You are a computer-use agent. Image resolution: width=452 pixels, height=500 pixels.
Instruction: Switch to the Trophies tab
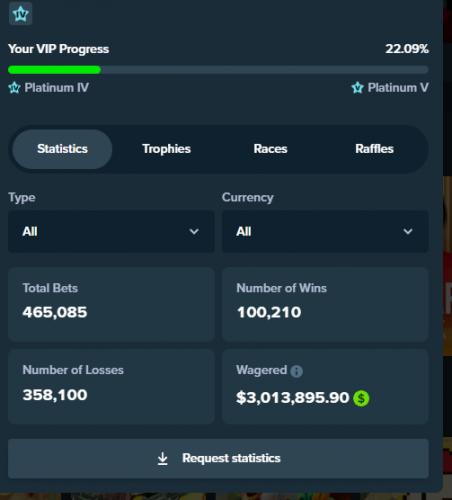[x=166, y=149]
